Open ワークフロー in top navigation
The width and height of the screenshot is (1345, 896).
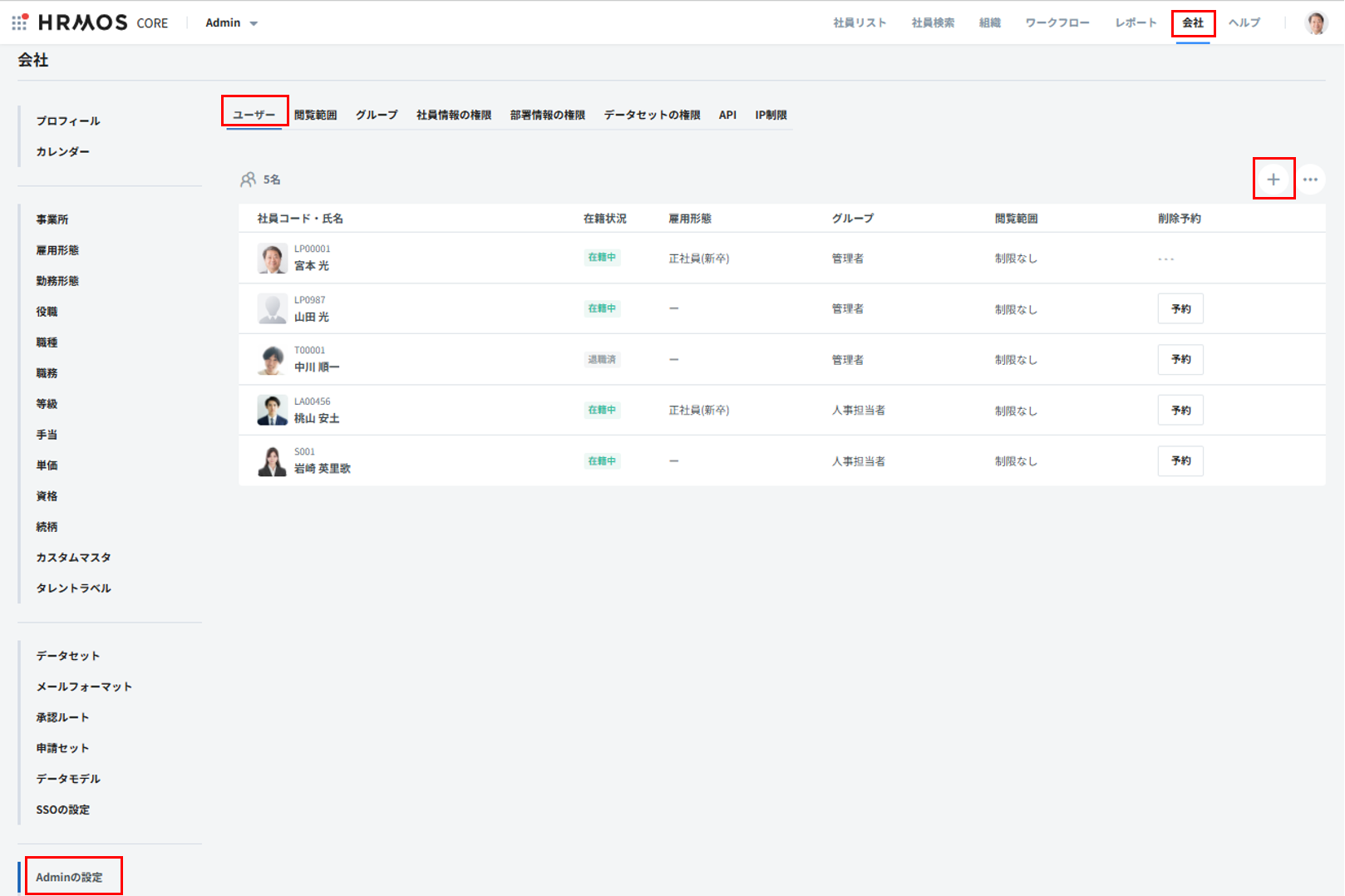pos(1057,23)
